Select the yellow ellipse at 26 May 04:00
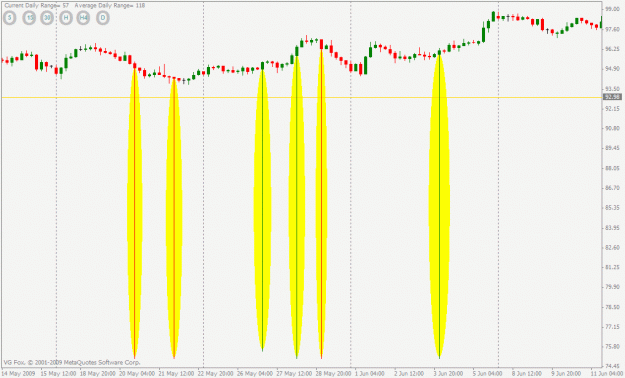Viewport: 625px width, 378px height. tap(262, 210)
